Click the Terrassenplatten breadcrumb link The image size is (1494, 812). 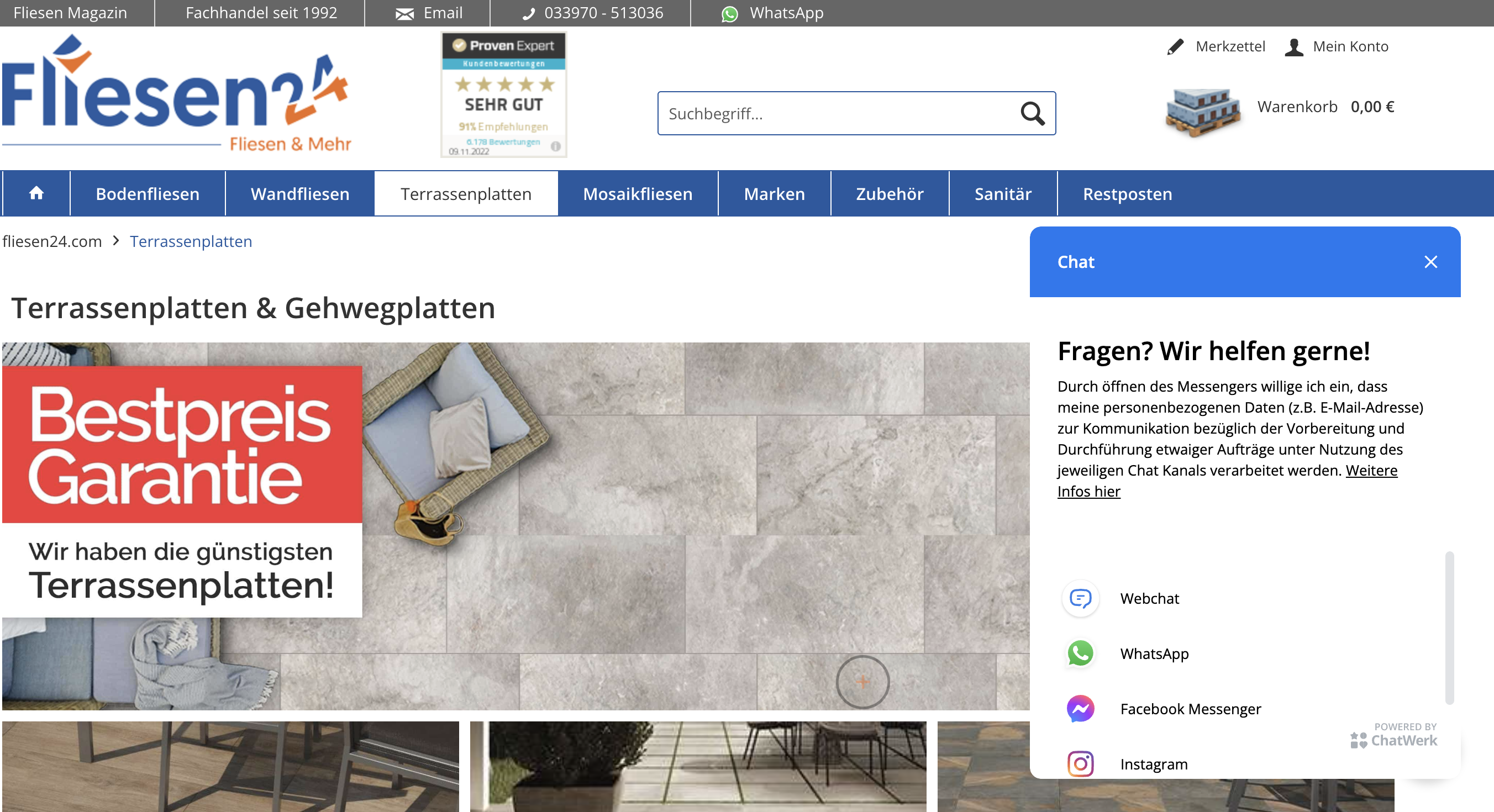[x=191, y=241]
